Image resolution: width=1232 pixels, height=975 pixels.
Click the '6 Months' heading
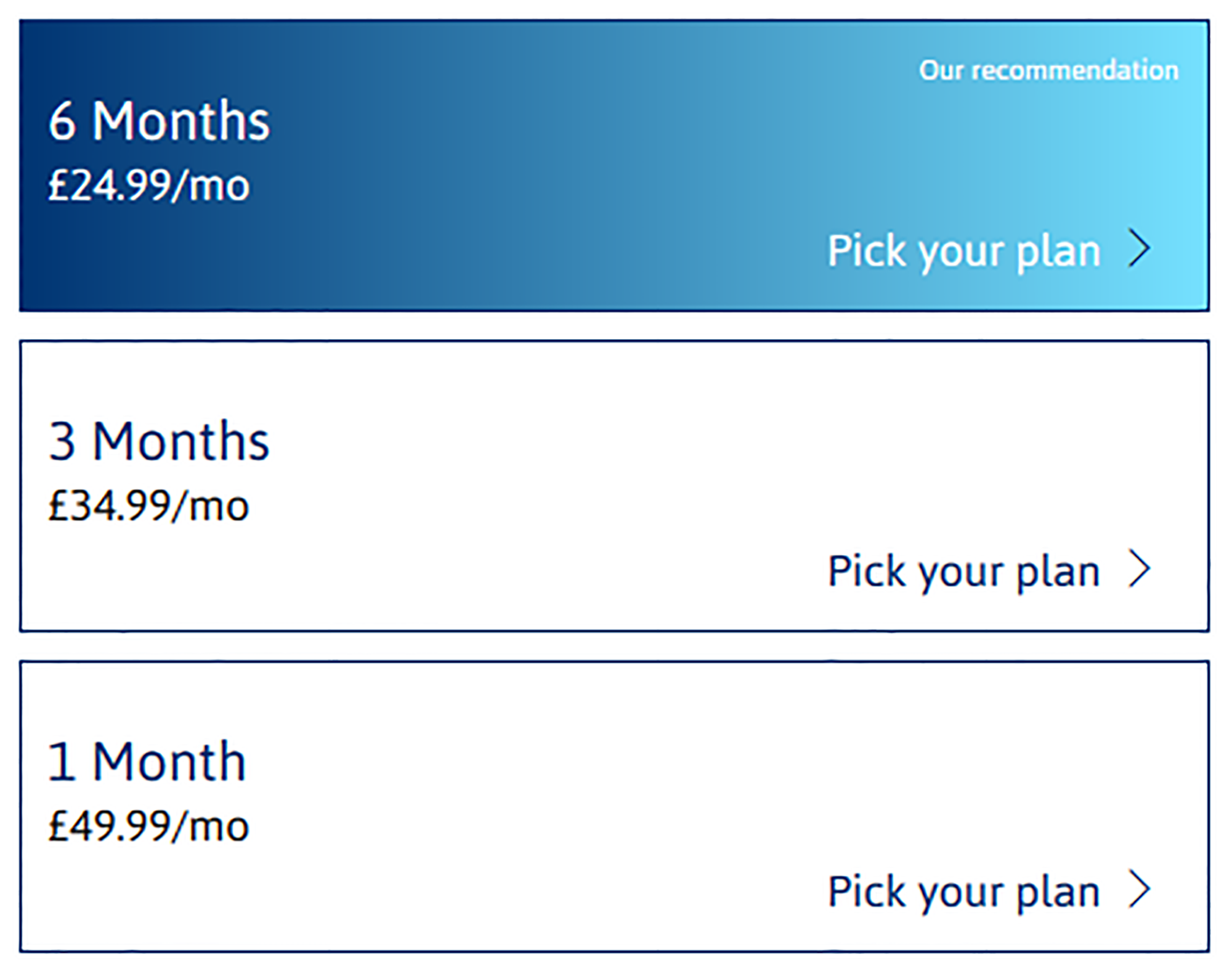159,121
